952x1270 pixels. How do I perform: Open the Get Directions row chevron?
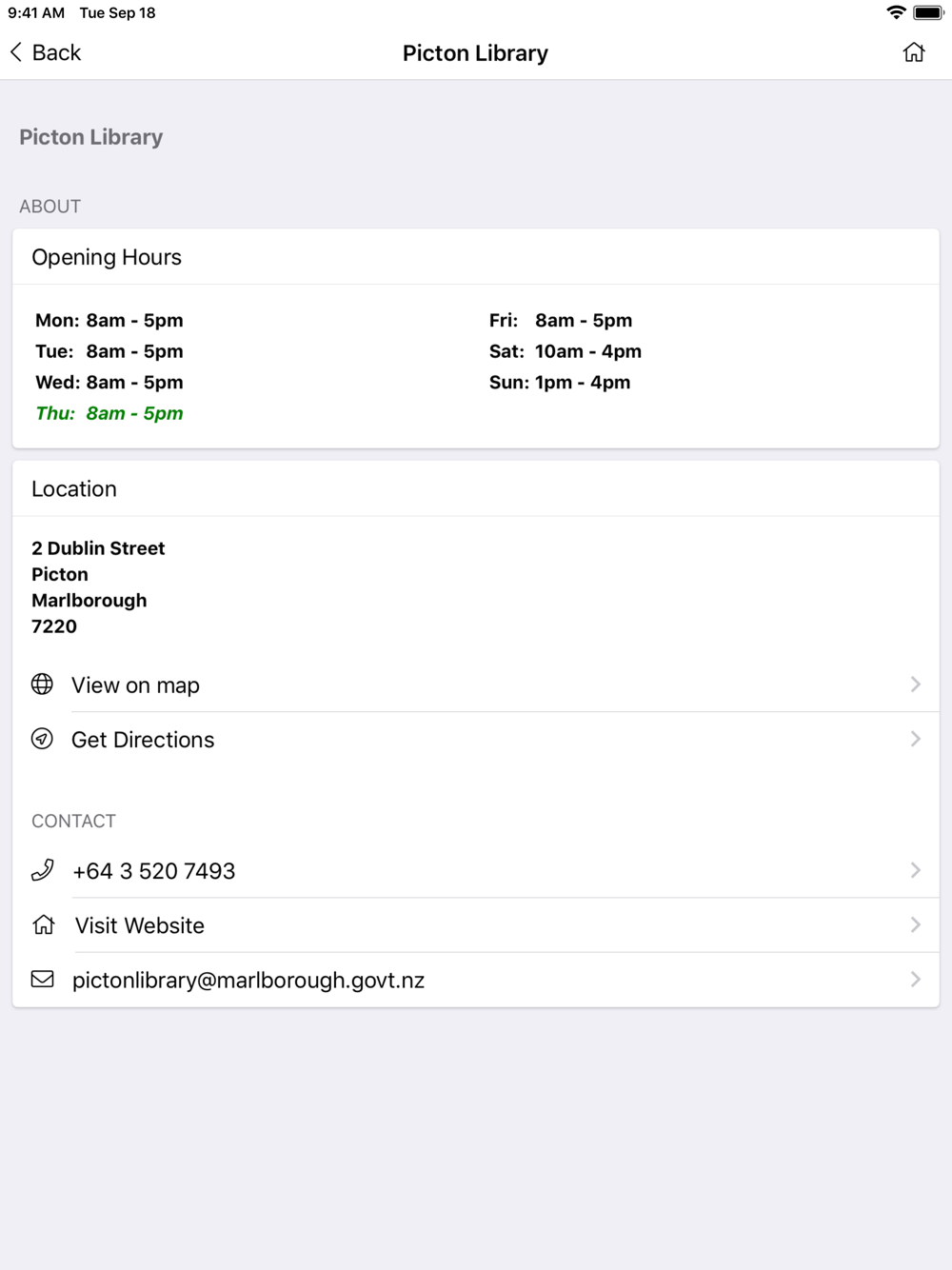(x=916, y=739)
